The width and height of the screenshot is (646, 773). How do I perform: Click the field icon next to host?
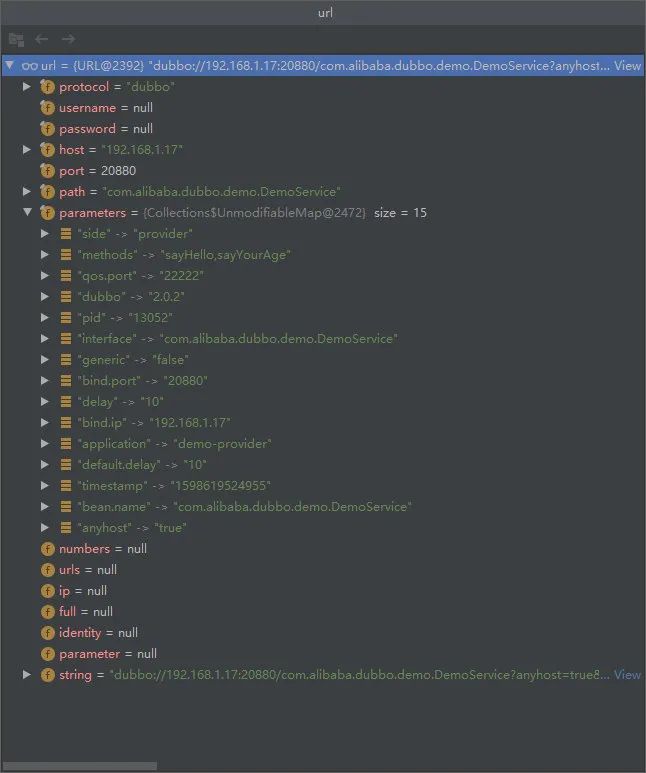coord(47,150)
